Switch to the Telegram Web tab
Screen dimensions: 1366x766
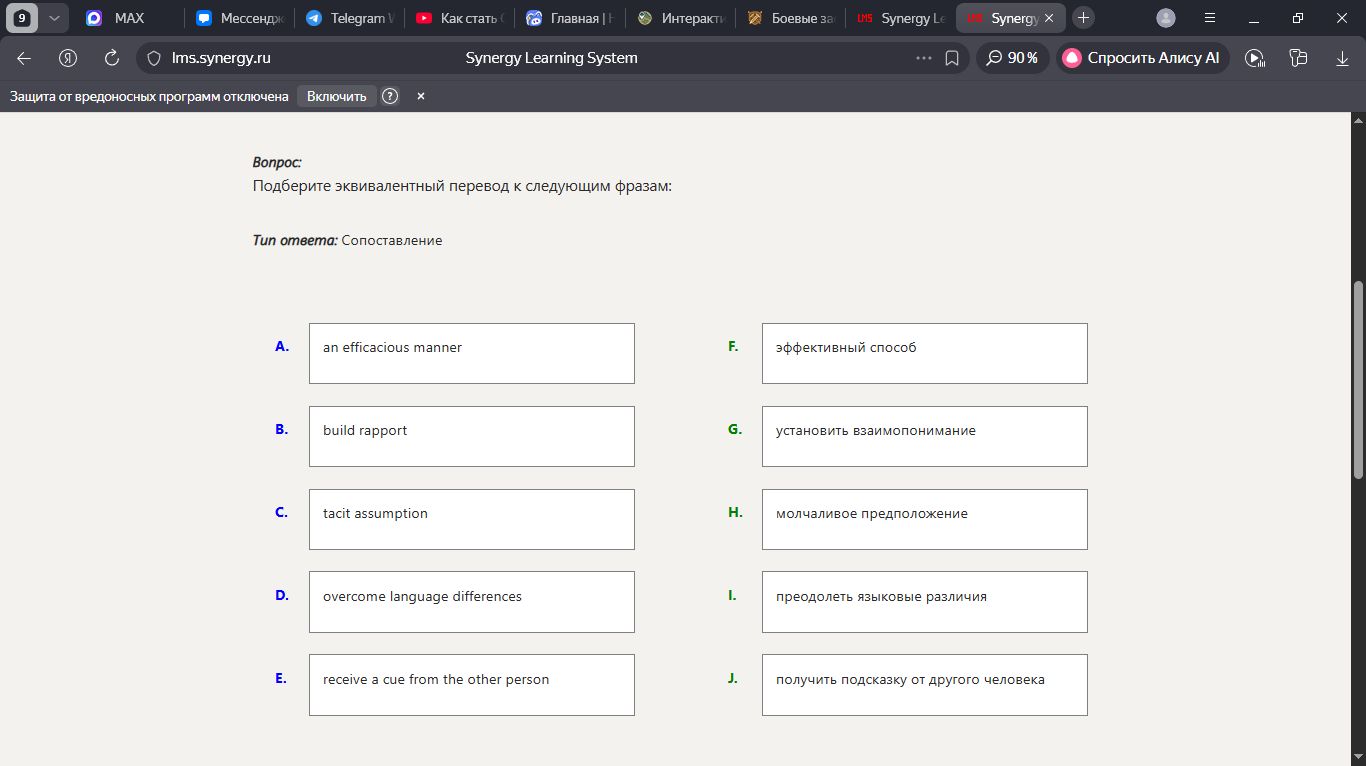[349, 18]
